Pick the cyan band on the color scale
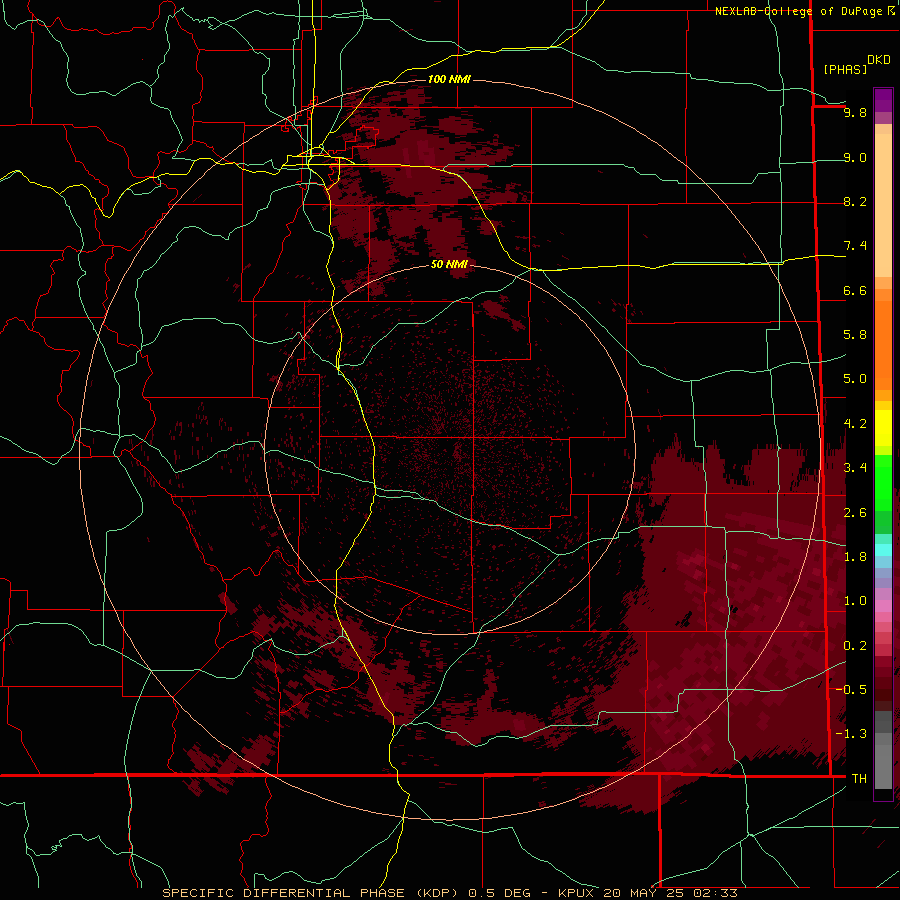The width and height of the screenshot is (900, 900). [x=883, y=550]
